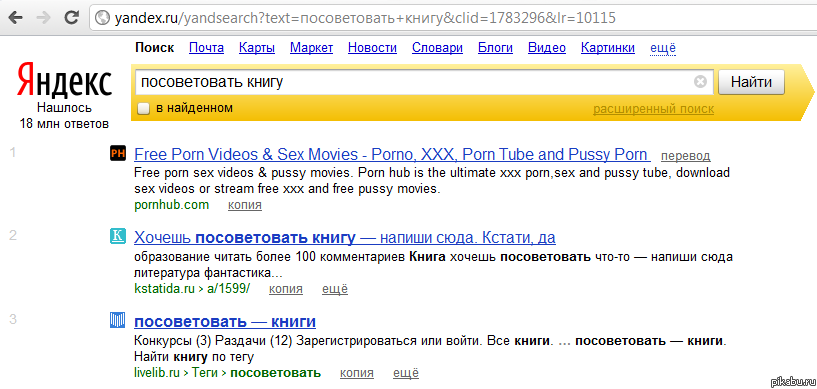Click 'перевод' next to first result
The height and width of the screenshot is (389, 817).
click(x=685, y=156)
